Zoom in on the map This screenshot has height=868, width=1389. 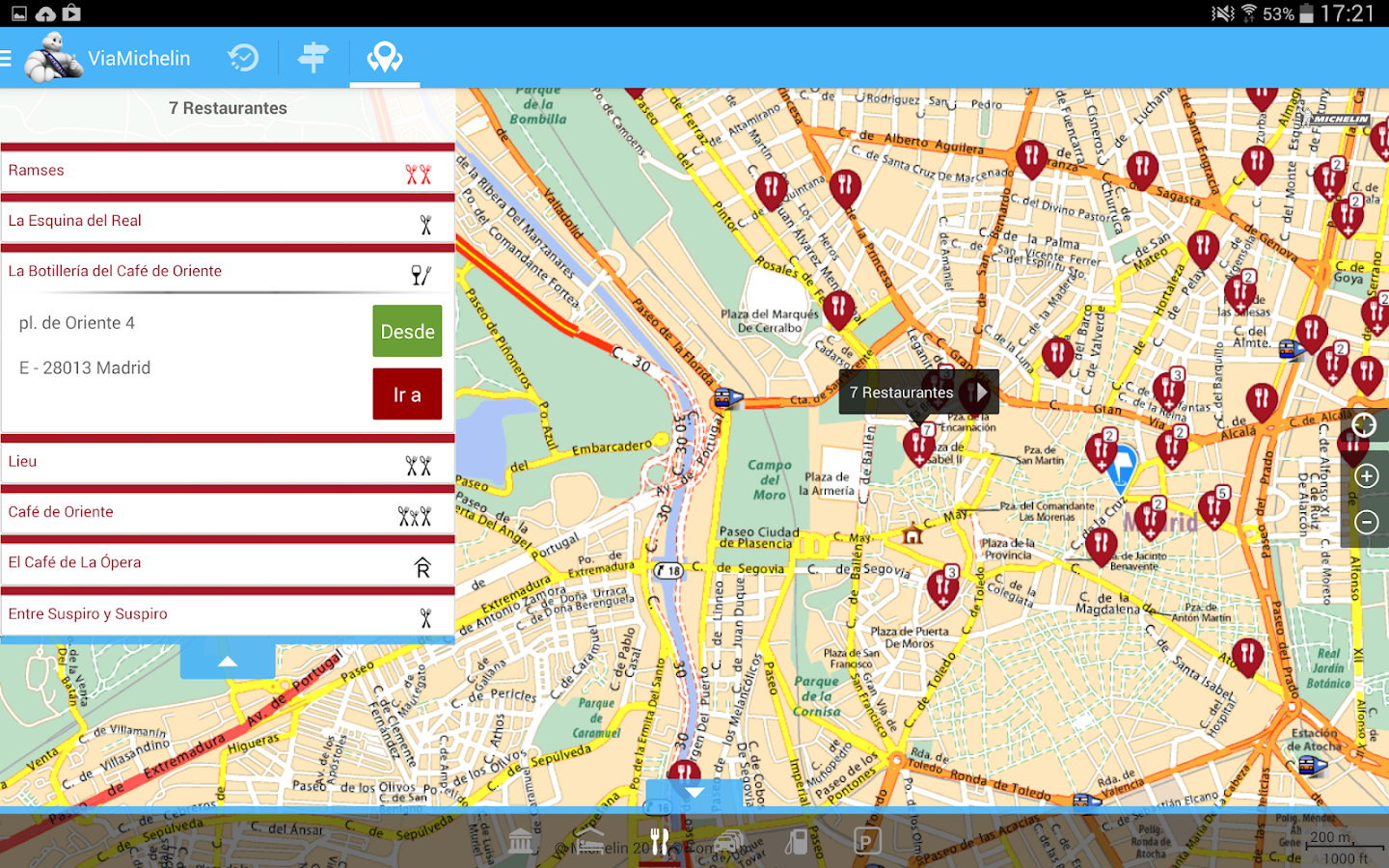pyautogui.click(x=1366, y=475)
